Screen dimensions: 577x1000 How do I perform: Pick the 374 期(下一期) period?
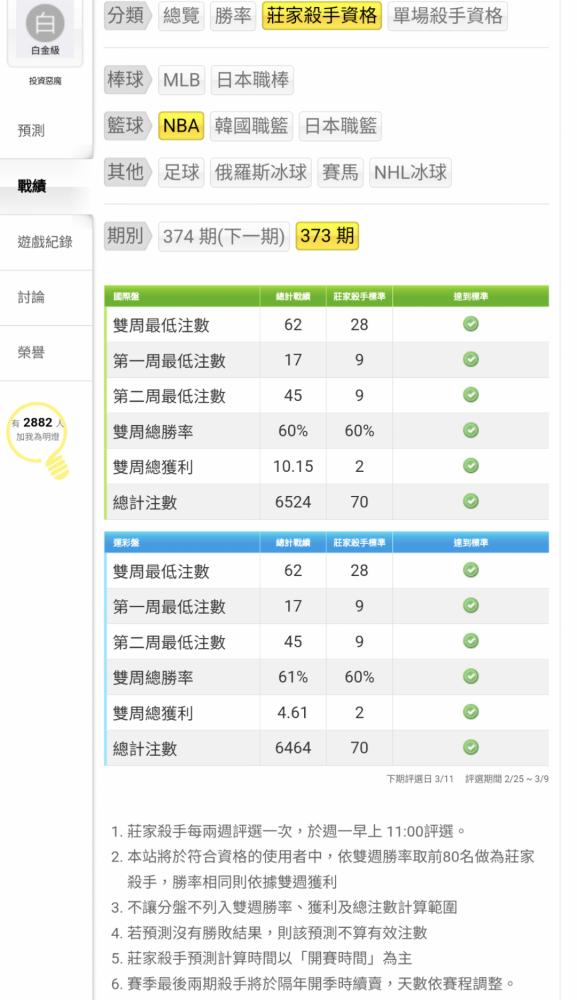[224, 237]
